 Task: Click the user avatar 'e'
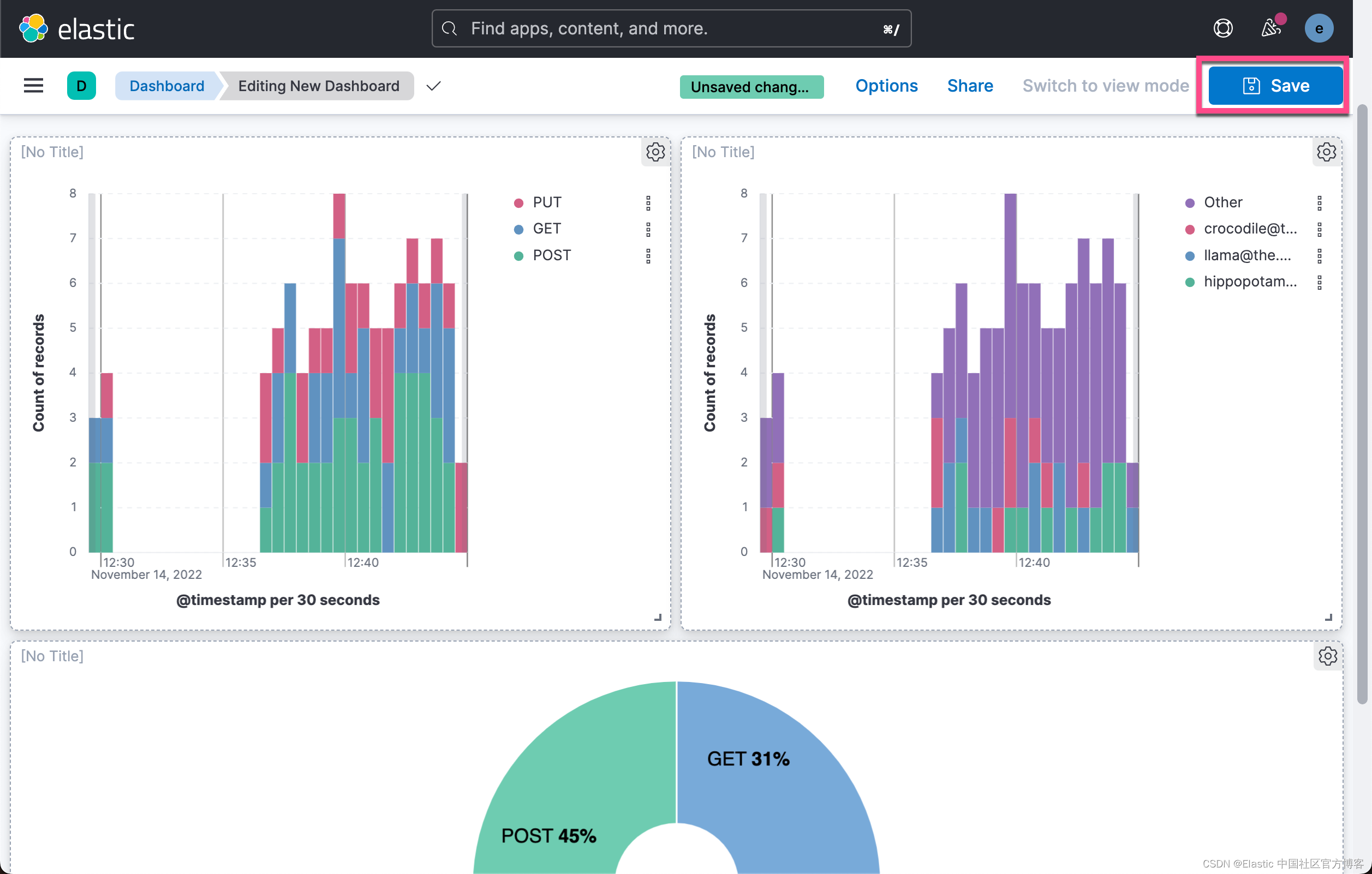[1319, 28]
